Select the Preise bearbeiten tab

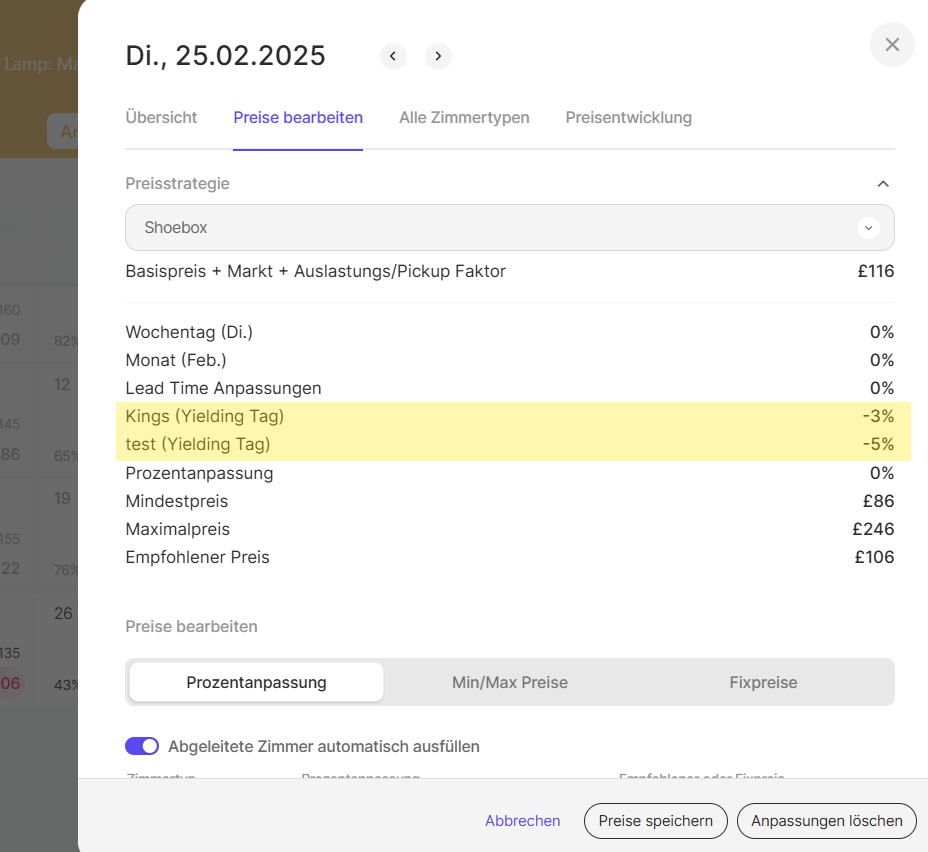click(x=298, y=118)
